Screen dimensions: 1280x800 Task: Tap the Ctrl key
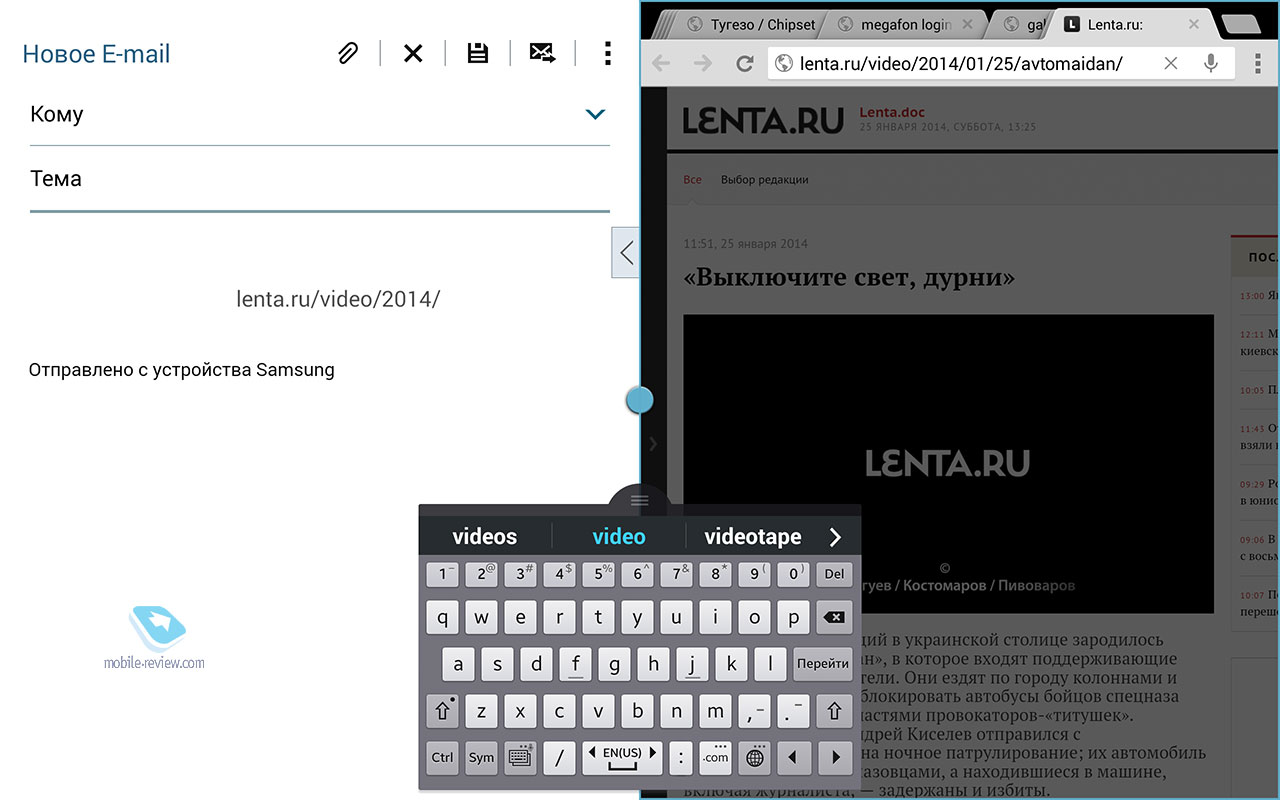442,757
